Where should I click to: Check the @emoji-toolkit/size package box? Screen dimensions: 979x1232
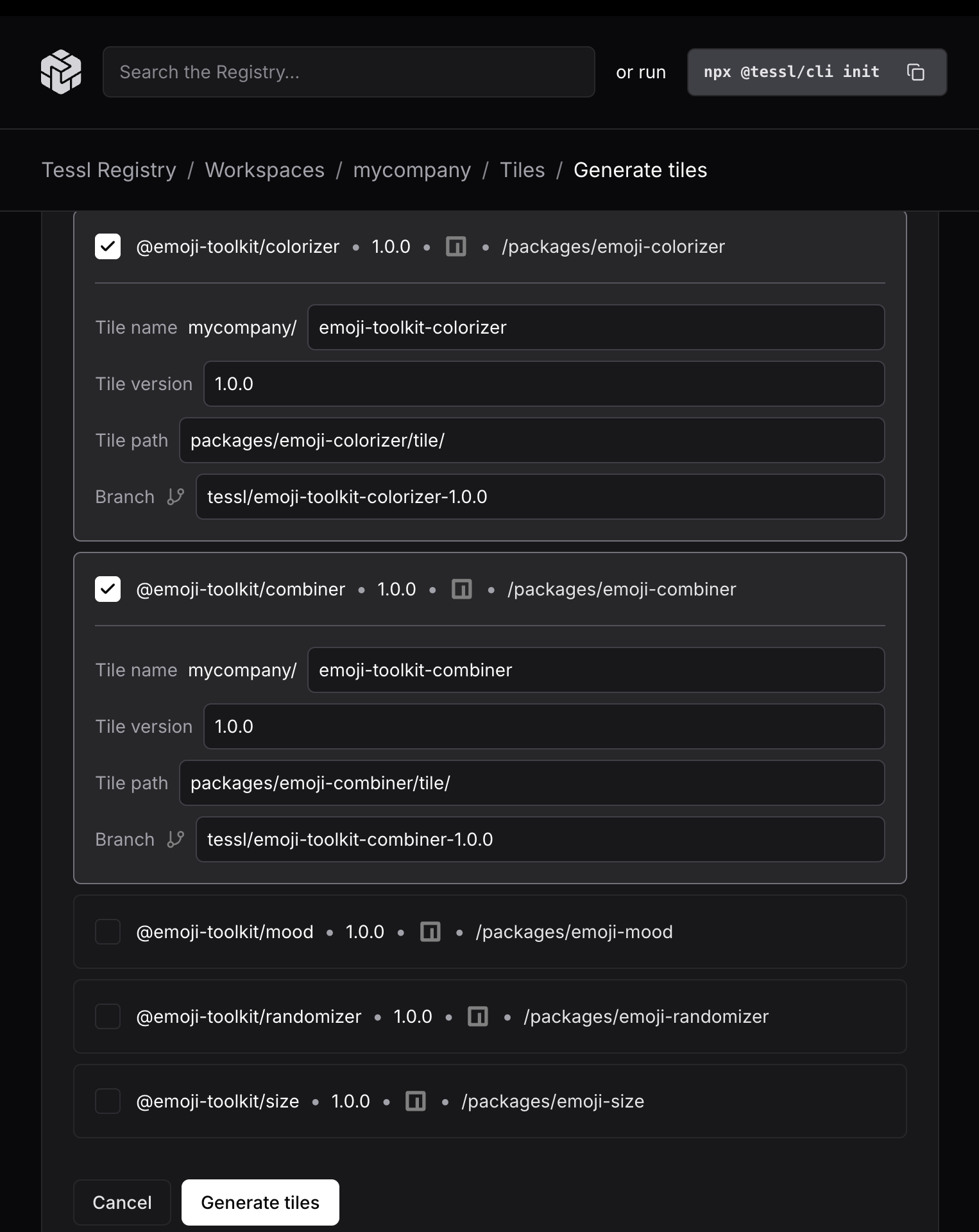[x=108, y=1101]
